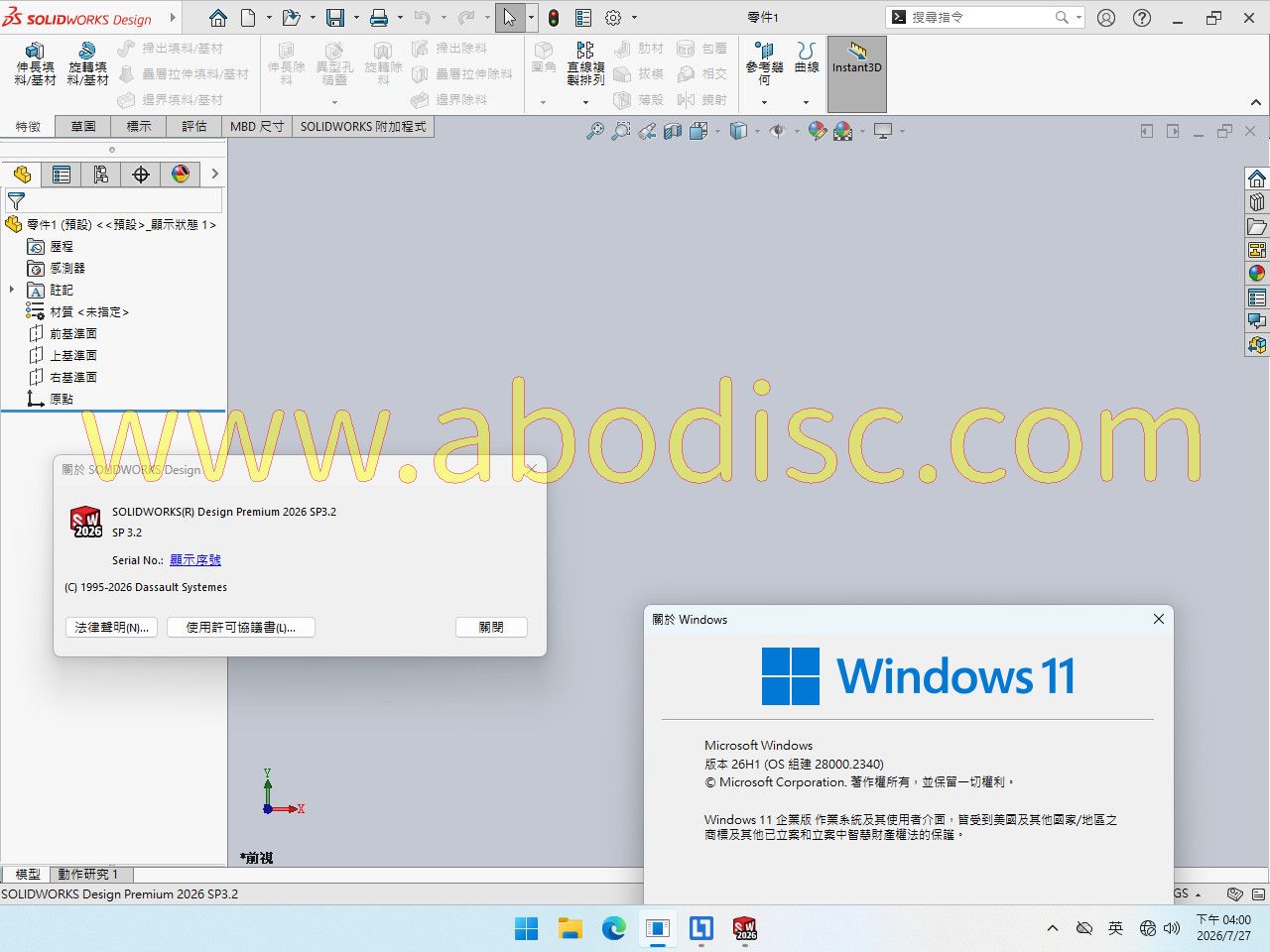The height and width of the screenshot is (952, 1270).
Task: Click the Section View icon
Action: point(673,131)
